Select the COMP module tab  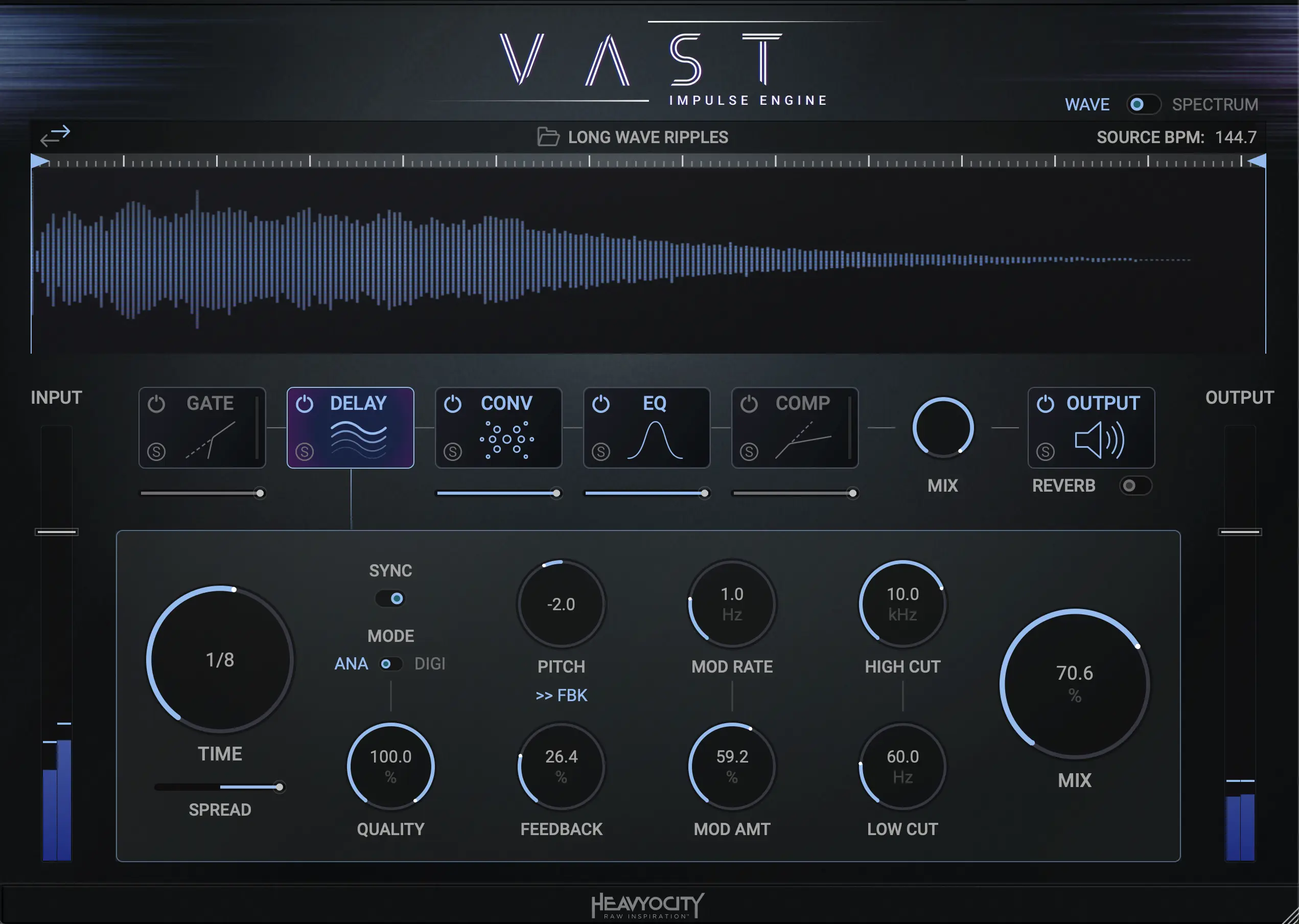(795, 428)
